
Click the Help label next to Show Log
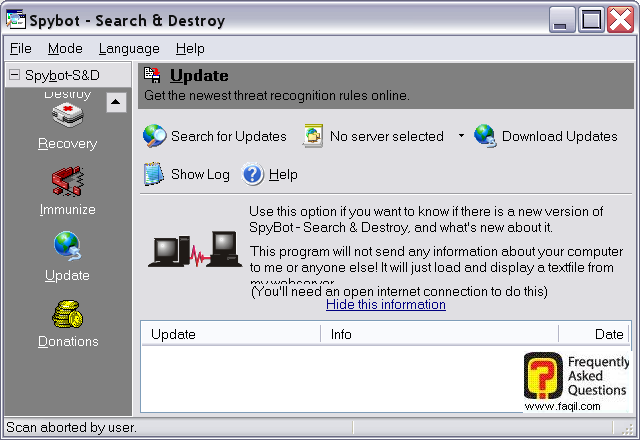[283, 174]
